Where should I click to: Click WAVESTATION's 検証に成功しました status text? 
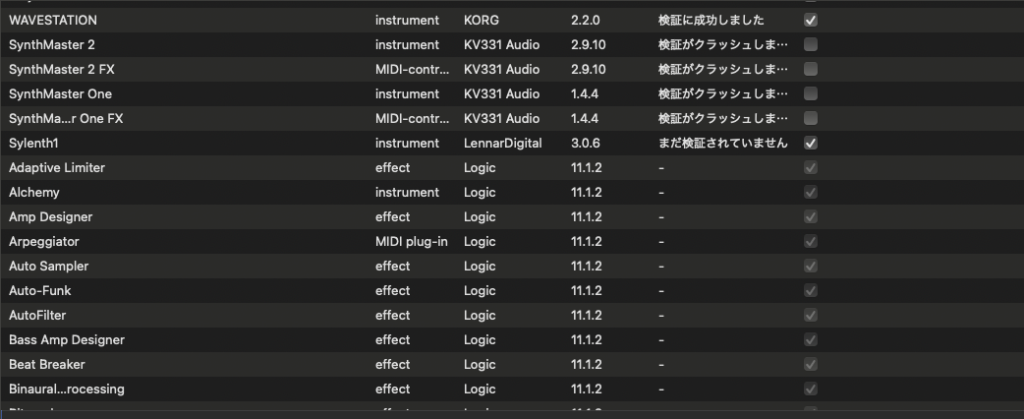[x=711, y=20]
